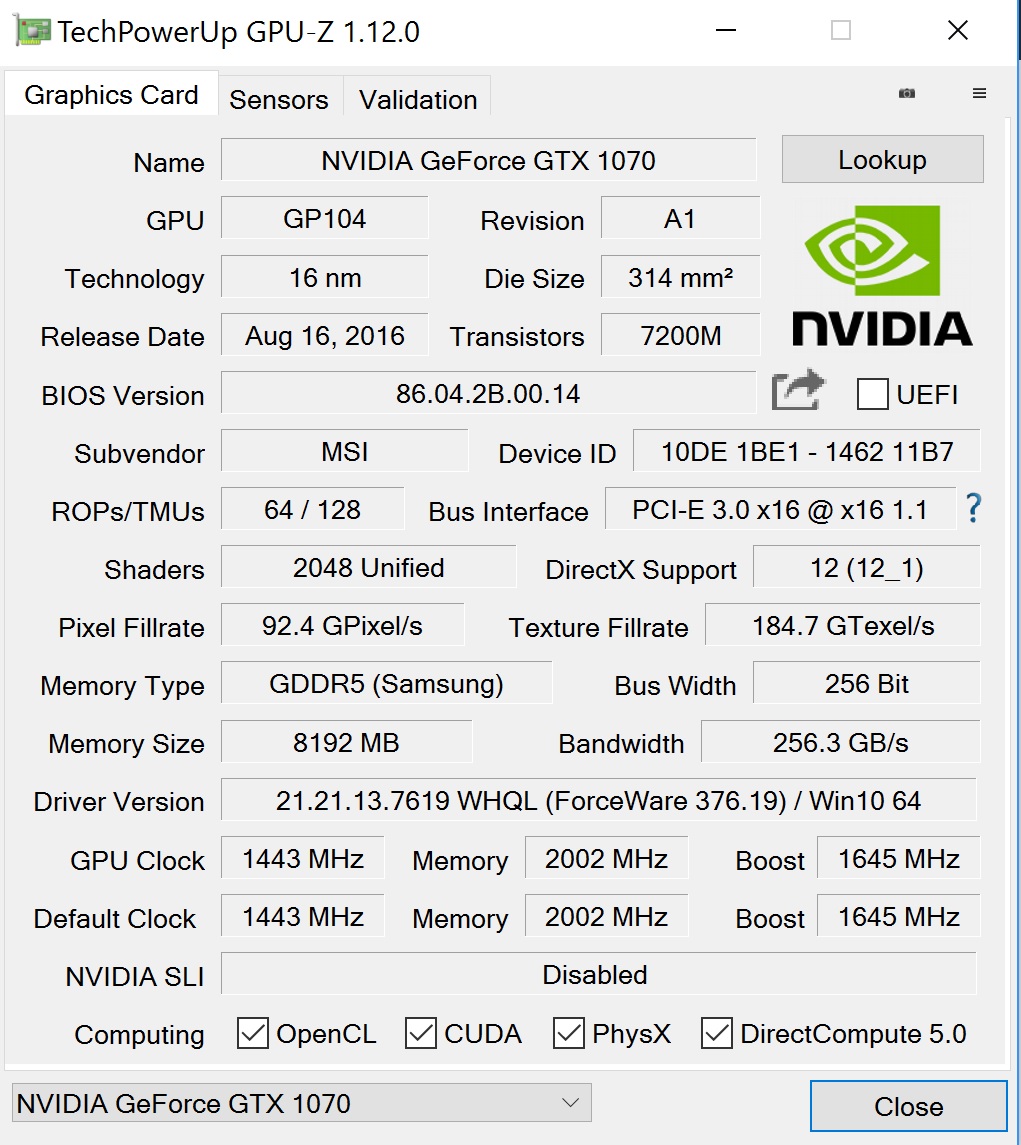
Task: Click Default Clock row Boost 1645 MHz field
Action: pyautogui.click(x=898, y=916)
